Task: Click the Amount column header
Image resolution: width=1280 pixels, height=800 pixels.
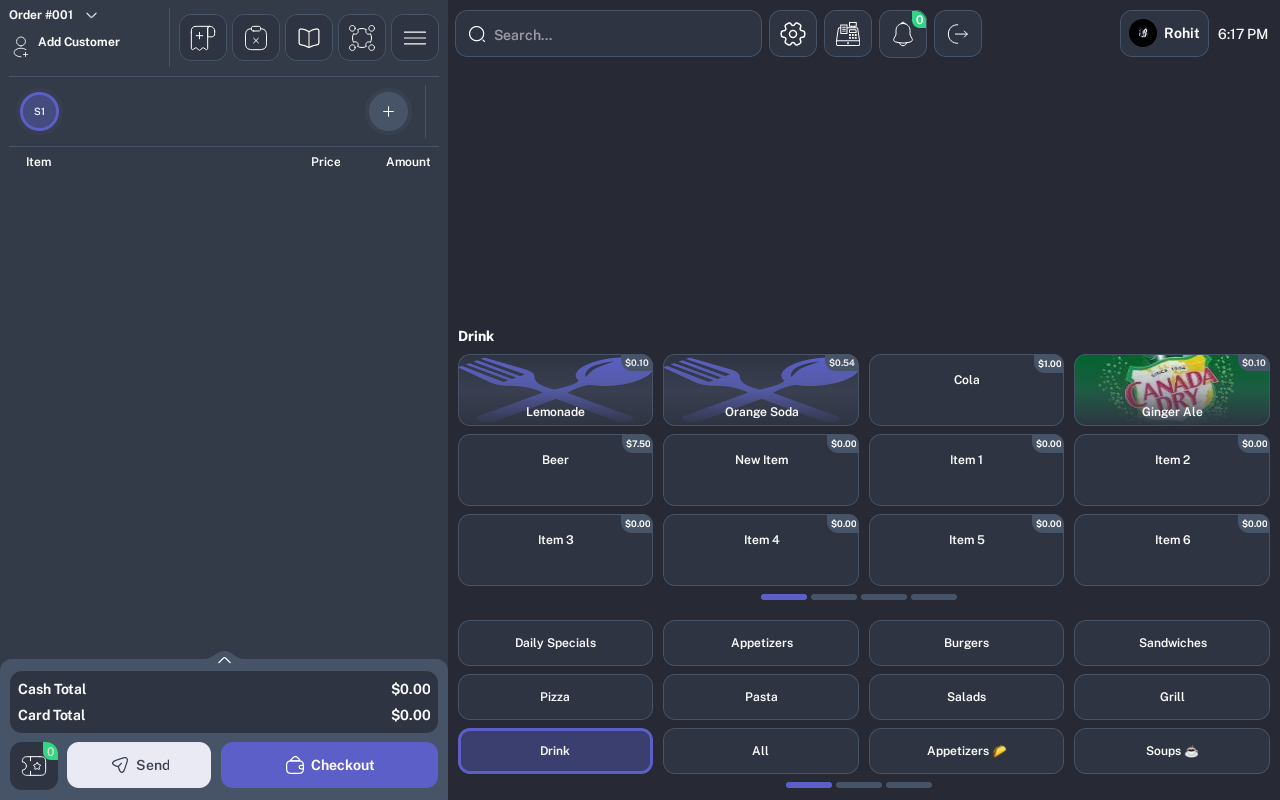Action: click(408, 162)
